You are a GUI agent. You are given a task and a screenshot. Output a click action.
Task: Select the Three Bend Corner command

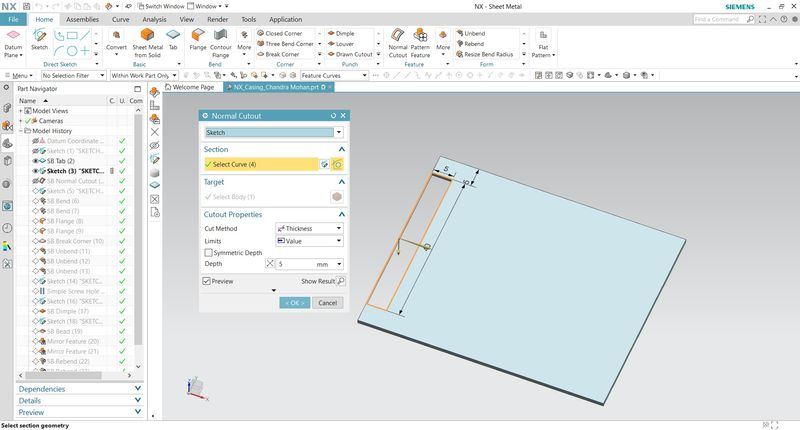[x=285, y=44]
